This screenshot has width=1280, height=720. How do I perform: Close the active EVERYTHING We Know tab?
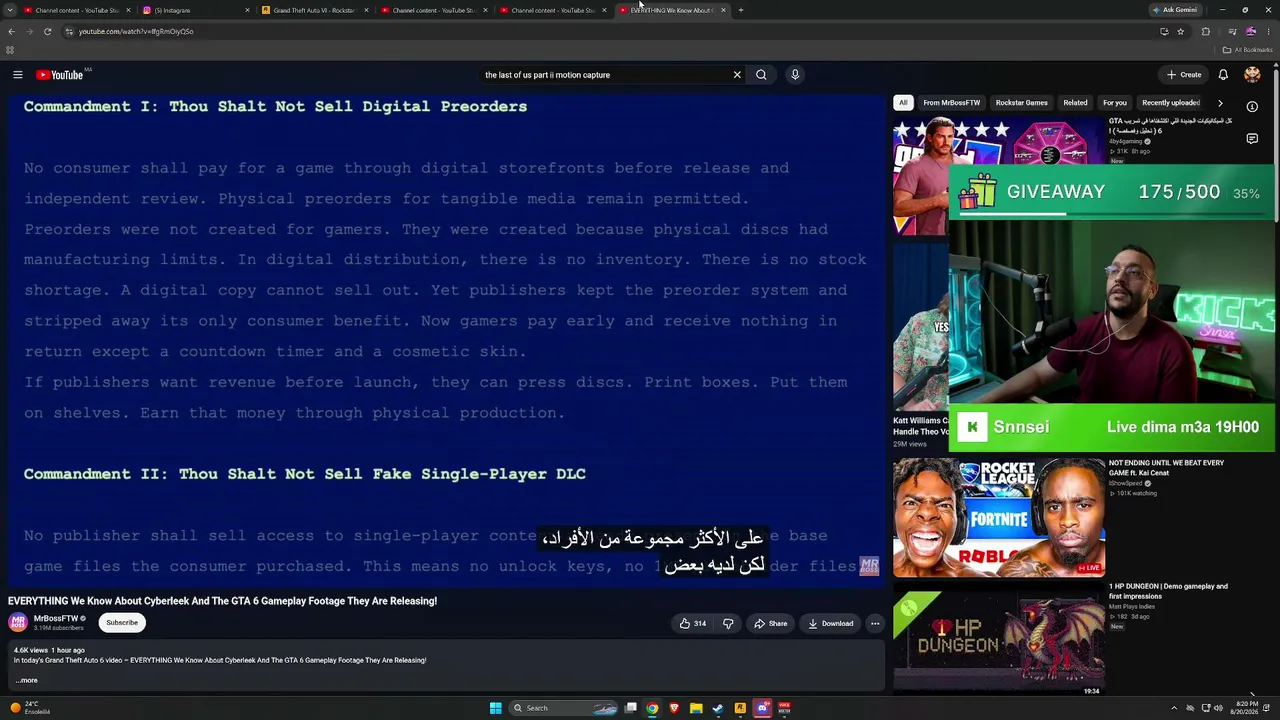[723, 10]
